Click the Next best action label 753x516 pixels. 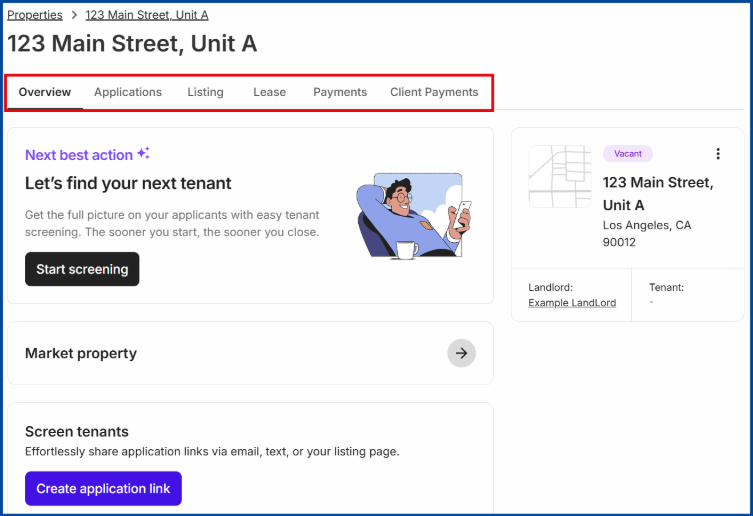(x=79, y=155)
